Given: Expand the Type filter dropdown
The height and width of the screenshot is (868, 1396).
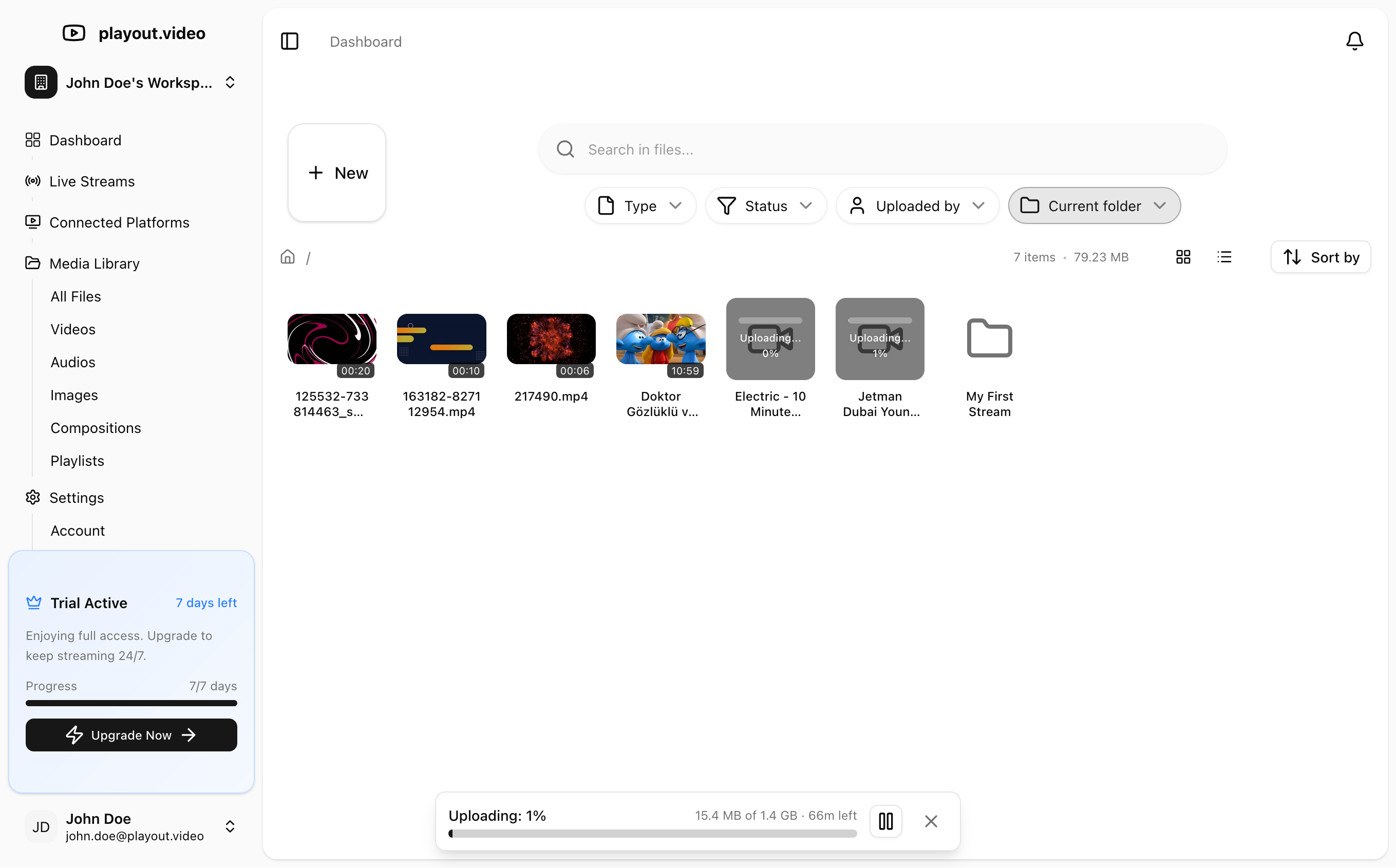Looking at the screenshot, I should click(640, 205).
